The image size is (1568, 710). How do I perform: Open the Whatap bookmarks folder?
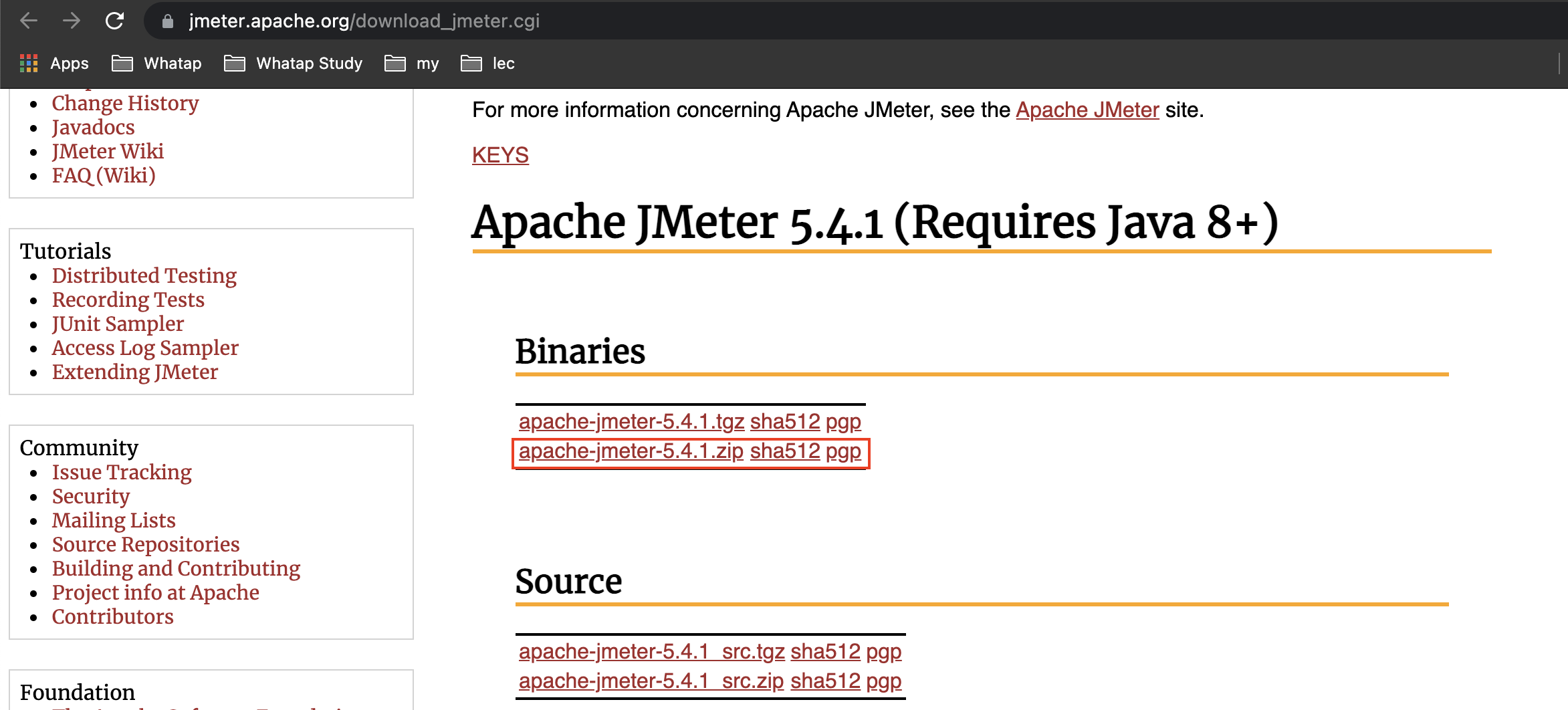coord(156,64)
